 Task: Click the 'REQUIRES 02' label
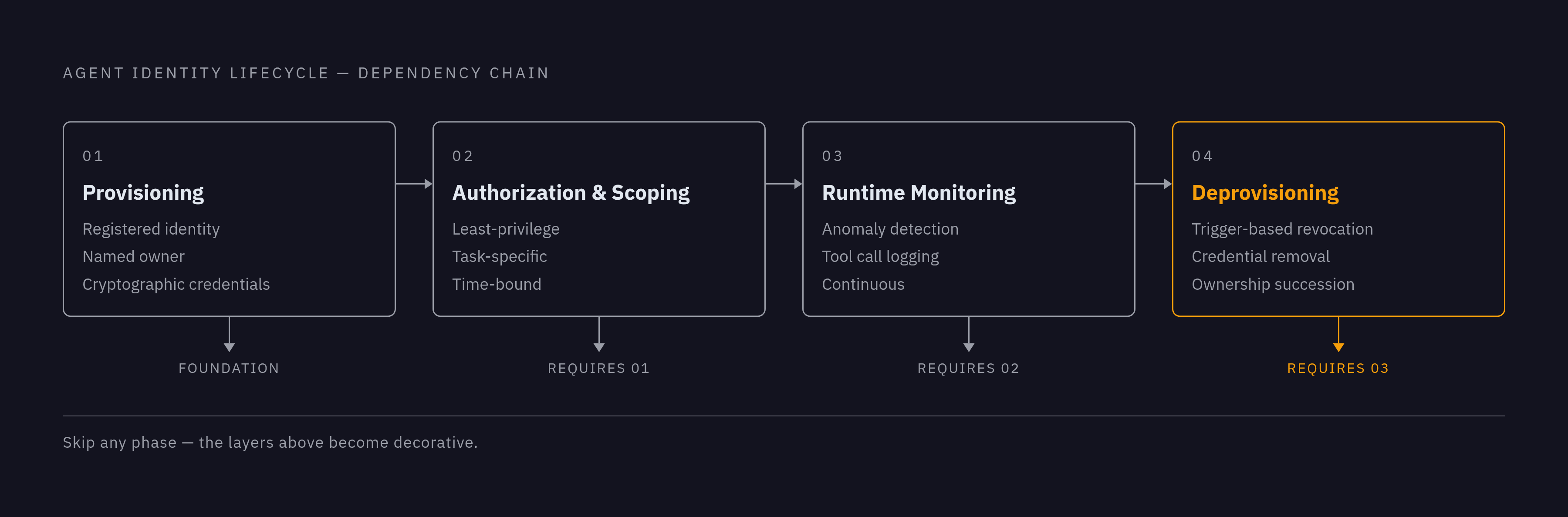pos(968,369)
